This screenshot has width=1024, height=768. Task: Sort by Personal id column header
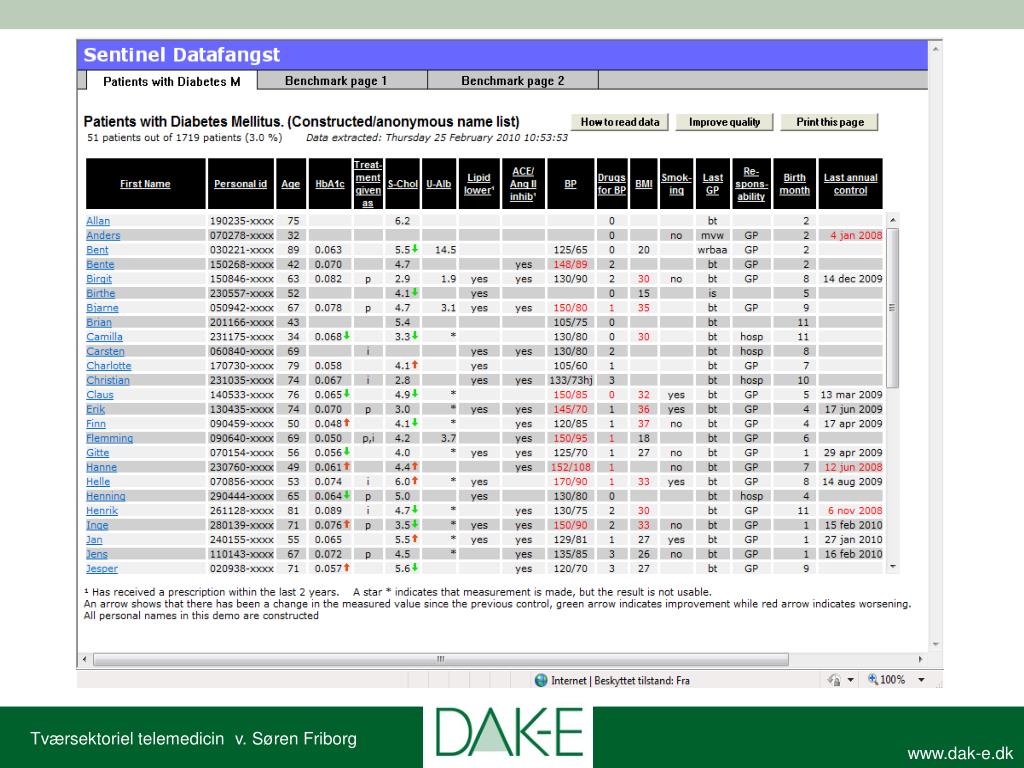tap(240, 184)
